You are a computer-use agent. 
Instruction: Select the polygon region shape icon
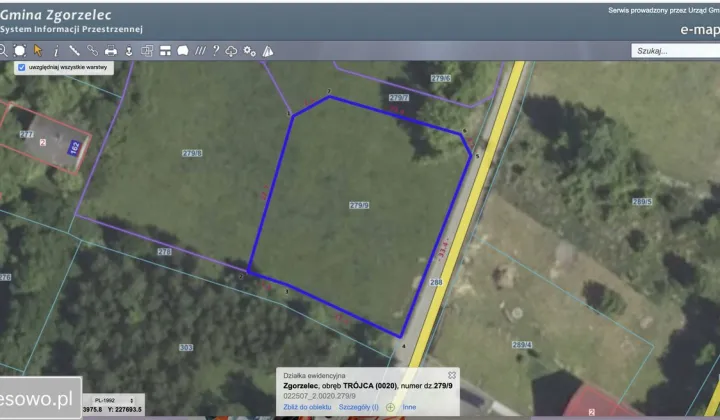(183, 50)
